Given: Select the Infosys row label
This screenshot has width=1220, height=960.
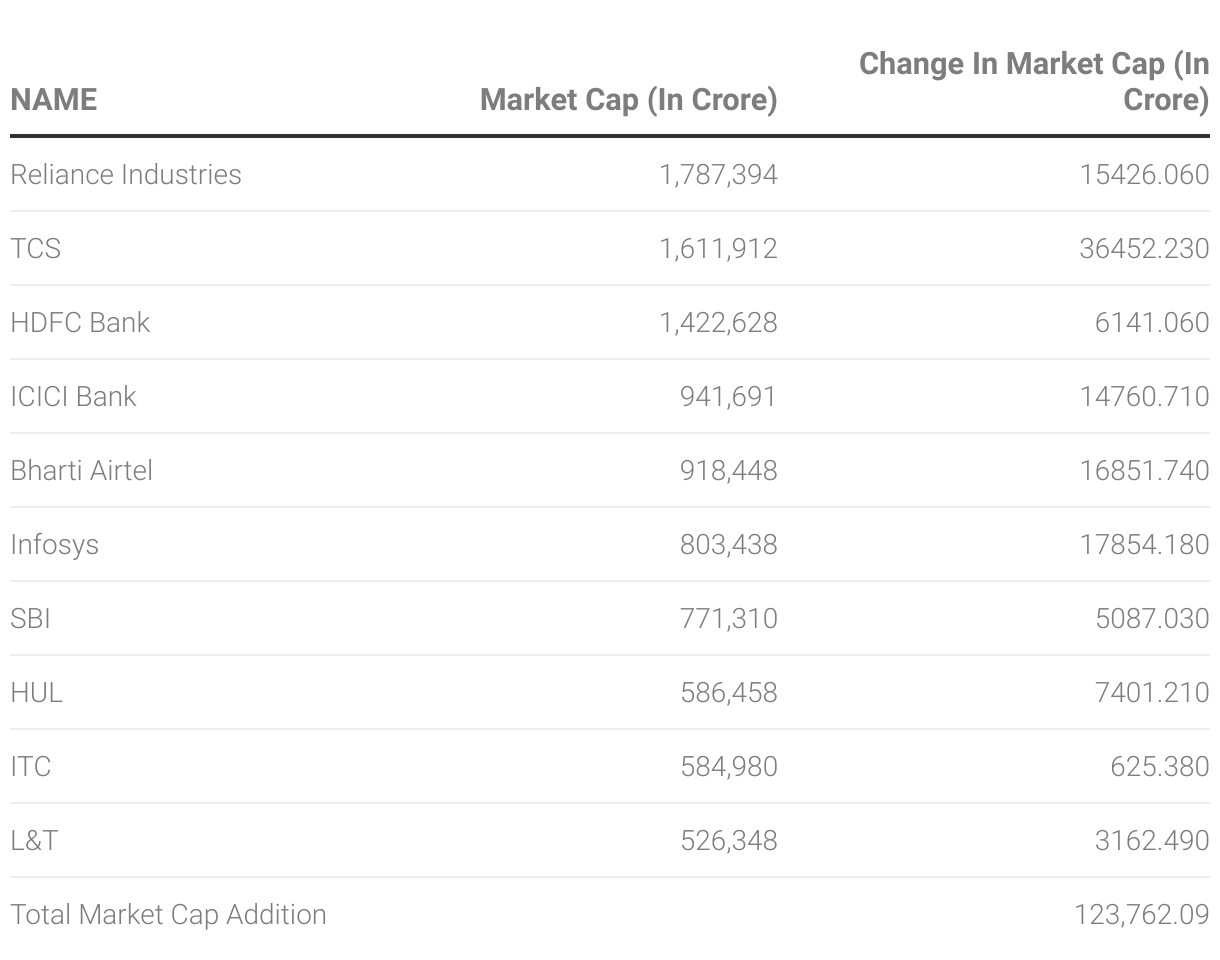Looking at the screenshot, I should [55, 544].
